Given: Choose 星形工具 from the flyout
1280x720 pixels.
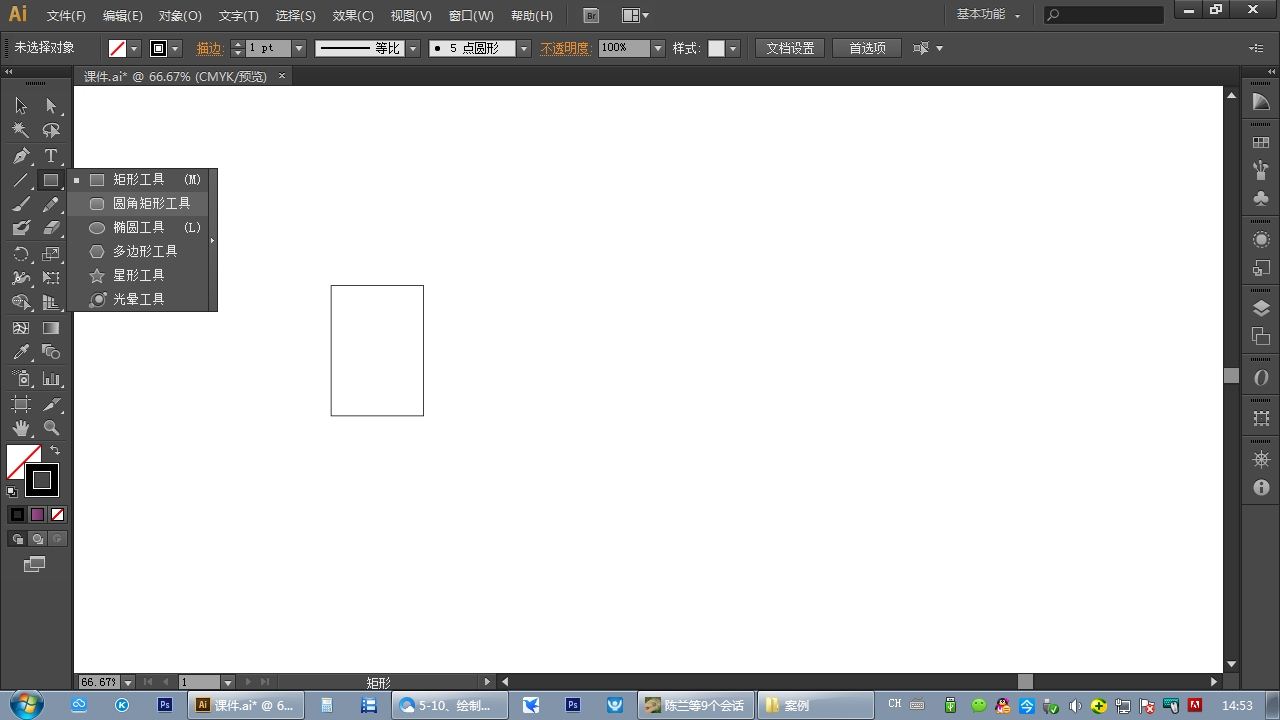Looking at the screenshot, I should (x=138, y=275).
